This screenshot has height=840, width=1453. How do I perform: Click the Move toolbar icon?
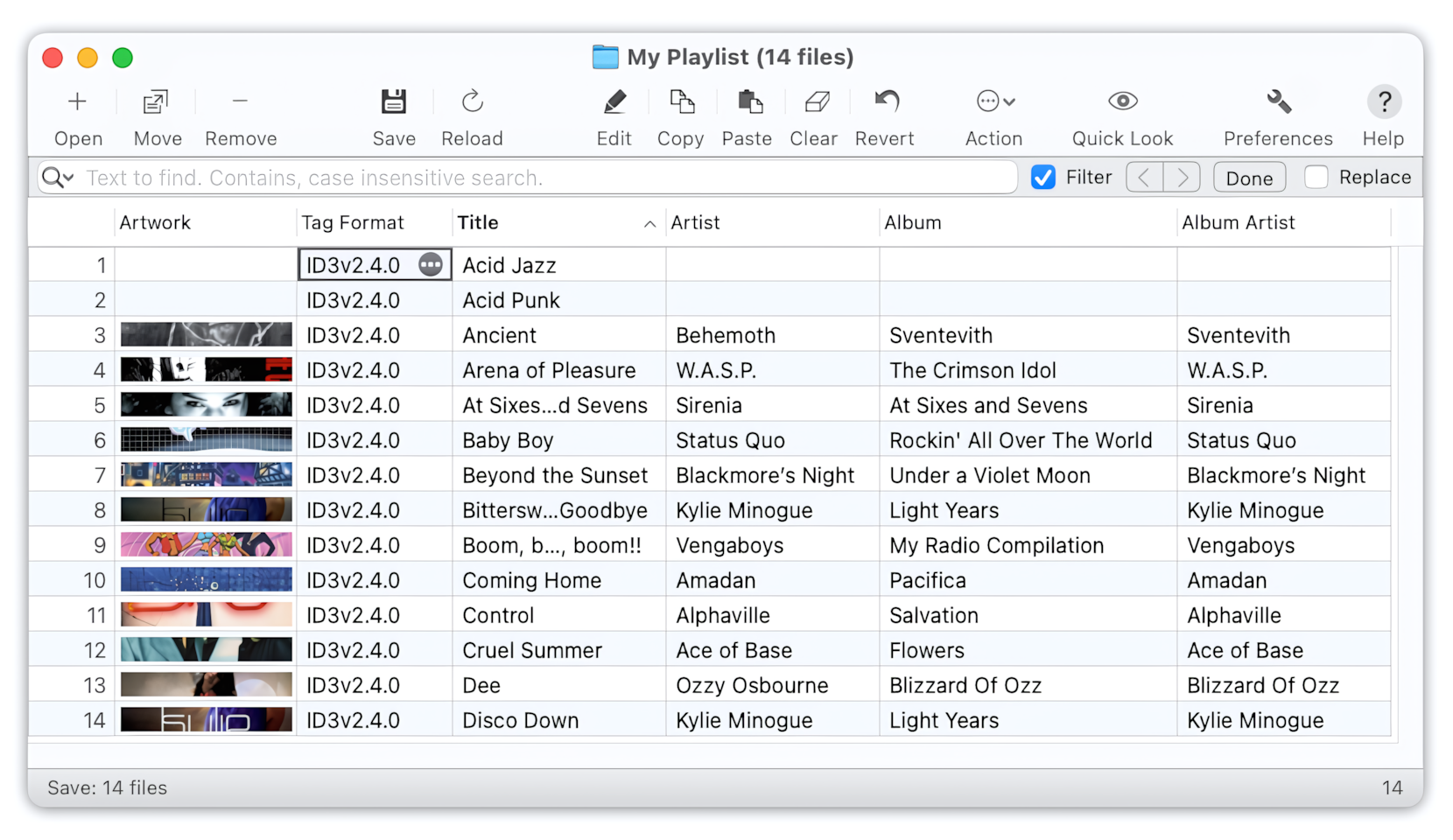[x=156, y=101]
